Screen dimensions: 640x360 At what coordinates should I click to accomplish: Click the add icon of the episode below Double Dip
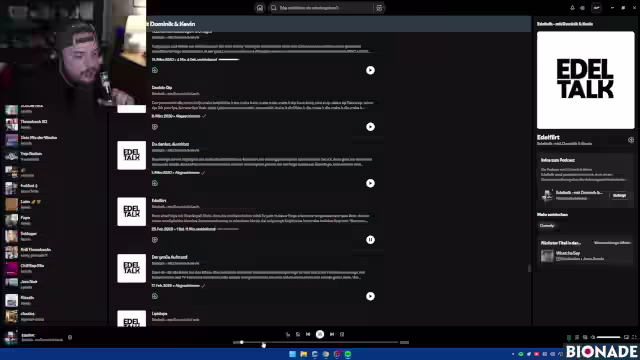(x=155, y=183)
